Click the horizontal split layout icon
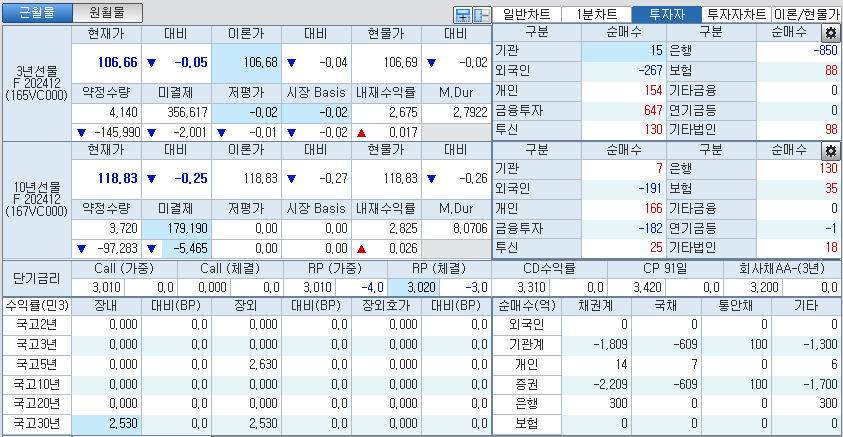843x437 pixels. point(463,15)
